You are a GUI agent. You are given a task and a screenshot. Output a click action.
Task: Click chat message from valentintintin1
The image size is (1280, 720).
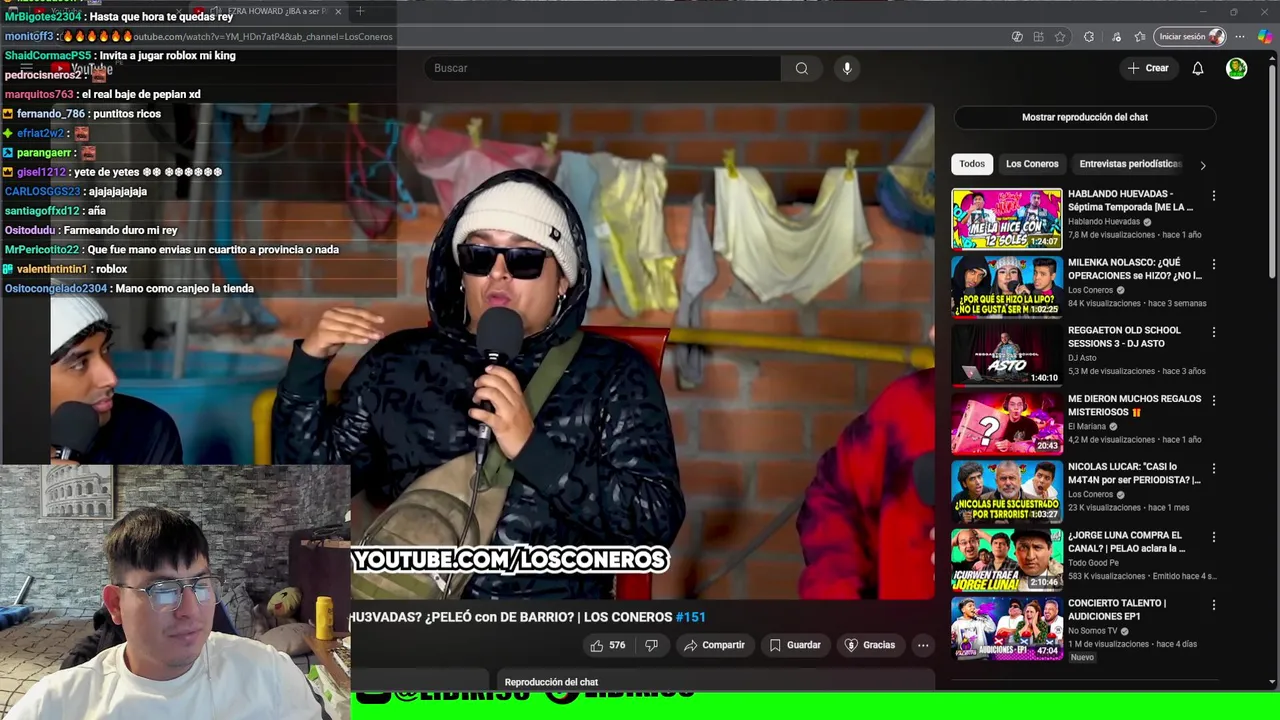coord(66,269)
